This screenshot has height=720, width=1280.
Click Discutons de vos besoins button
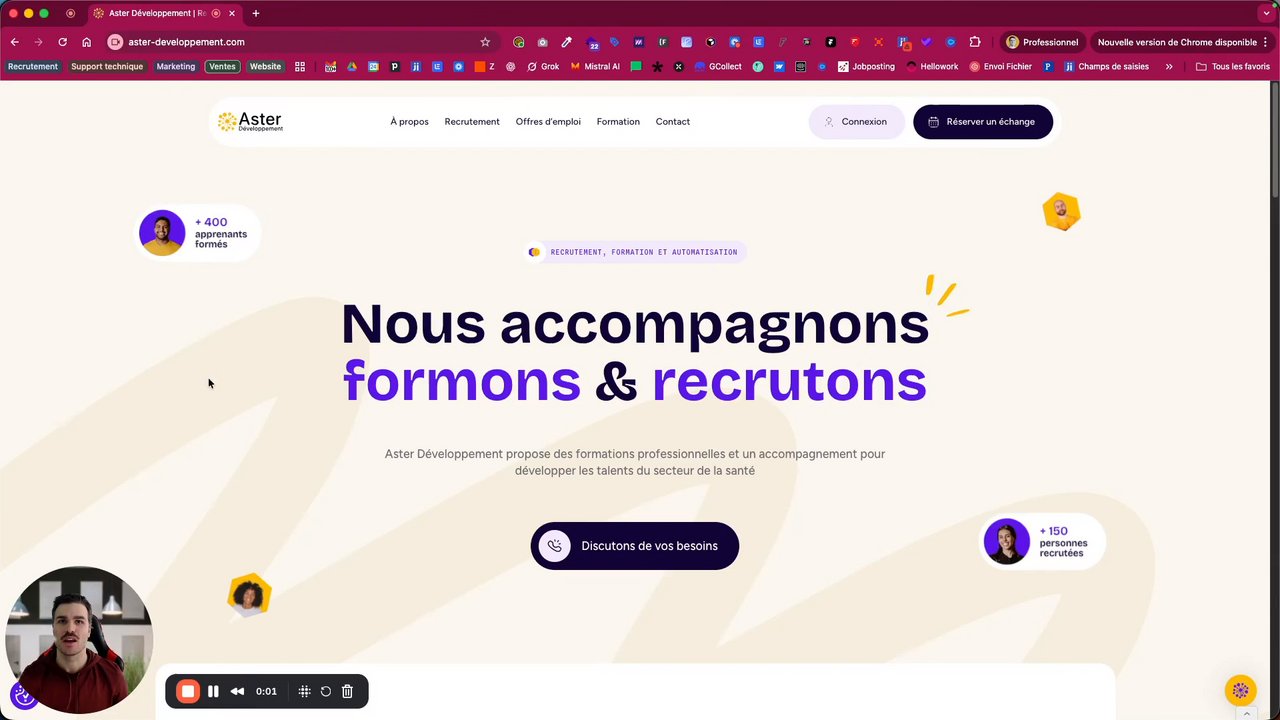pos(635,546)
